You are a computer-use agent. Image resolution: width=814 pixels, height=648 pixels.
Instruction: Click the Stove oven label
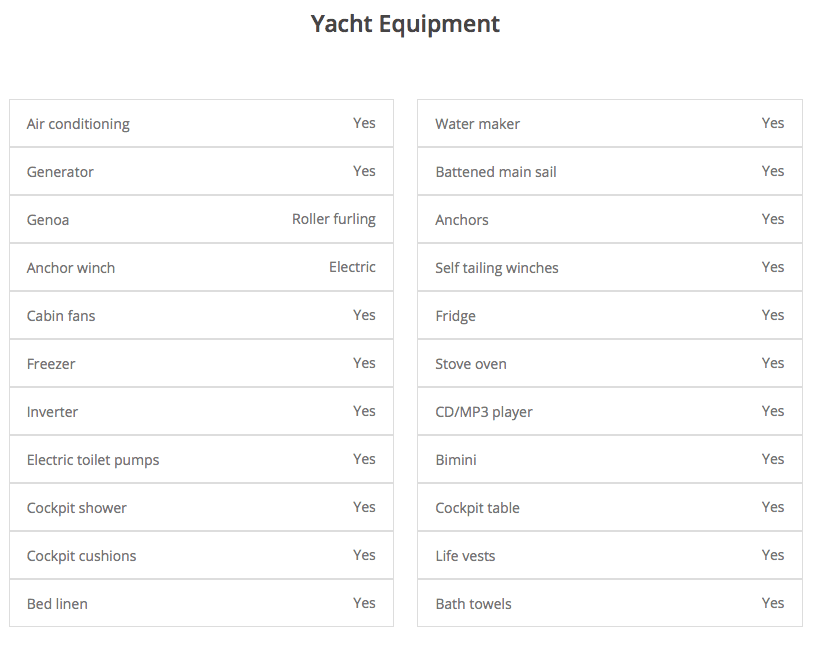point(471,364)
